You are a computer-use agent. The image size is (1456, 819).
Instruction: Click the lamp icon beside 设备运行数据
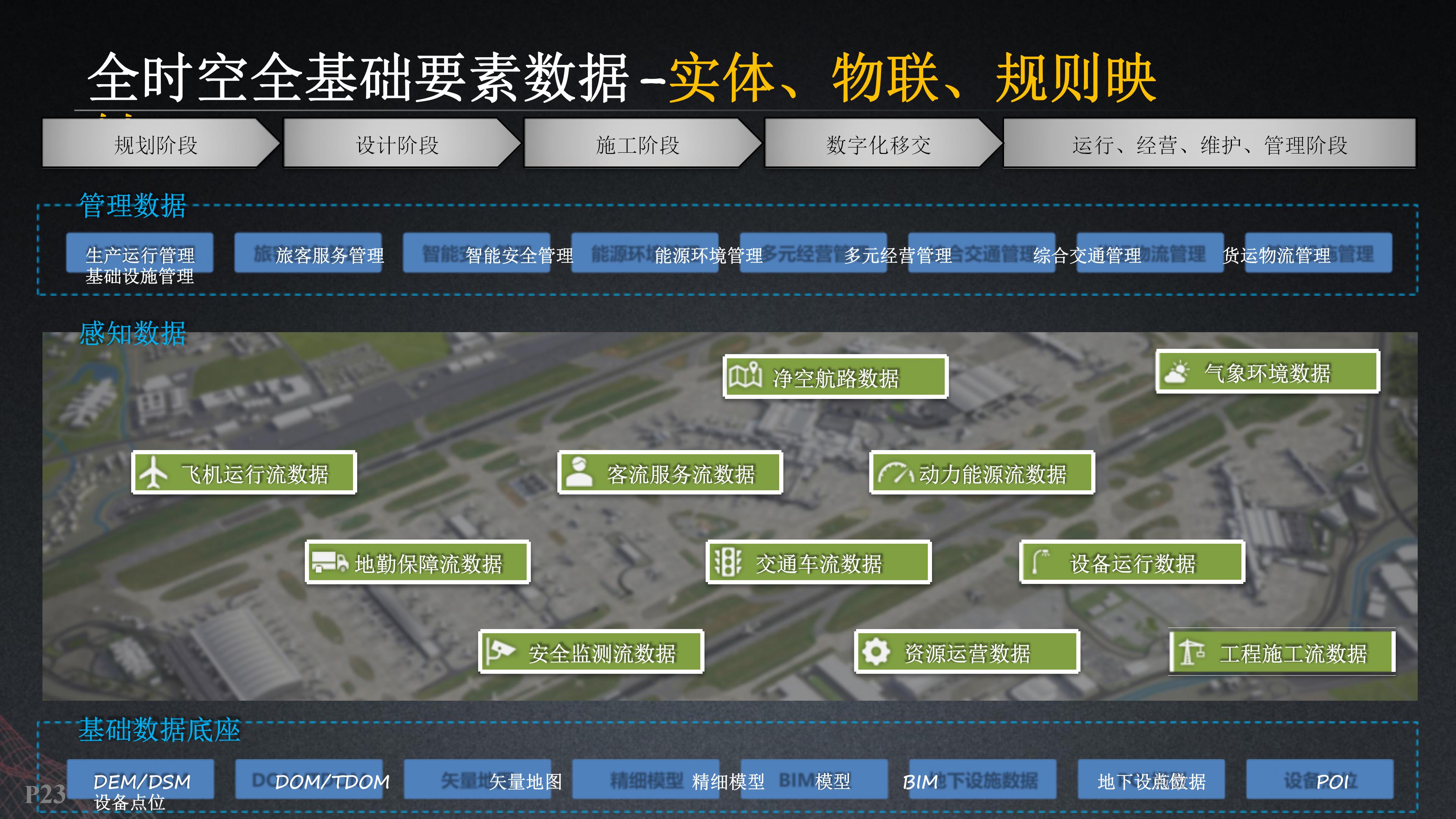coord(1040,561)
